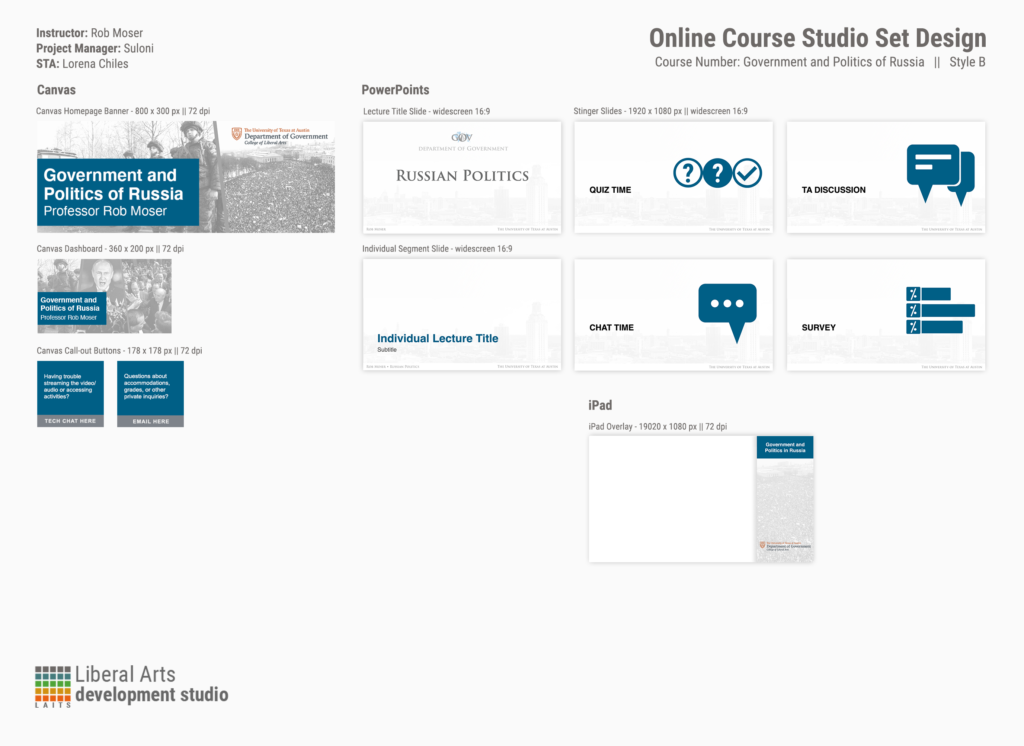Open the Chat Time stinger slide
The image size is (1024, 746).
(x=673, y=315)
